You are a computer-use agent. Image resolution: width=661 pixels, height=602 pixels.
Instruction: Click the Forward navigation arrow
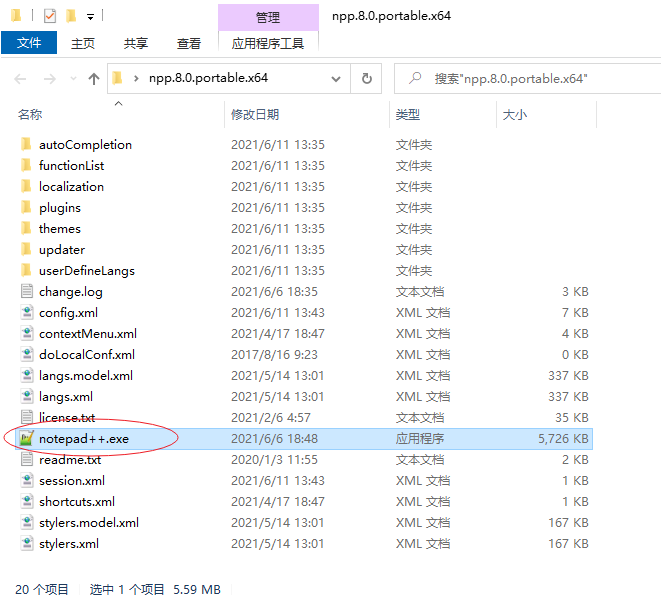[50, 79]
